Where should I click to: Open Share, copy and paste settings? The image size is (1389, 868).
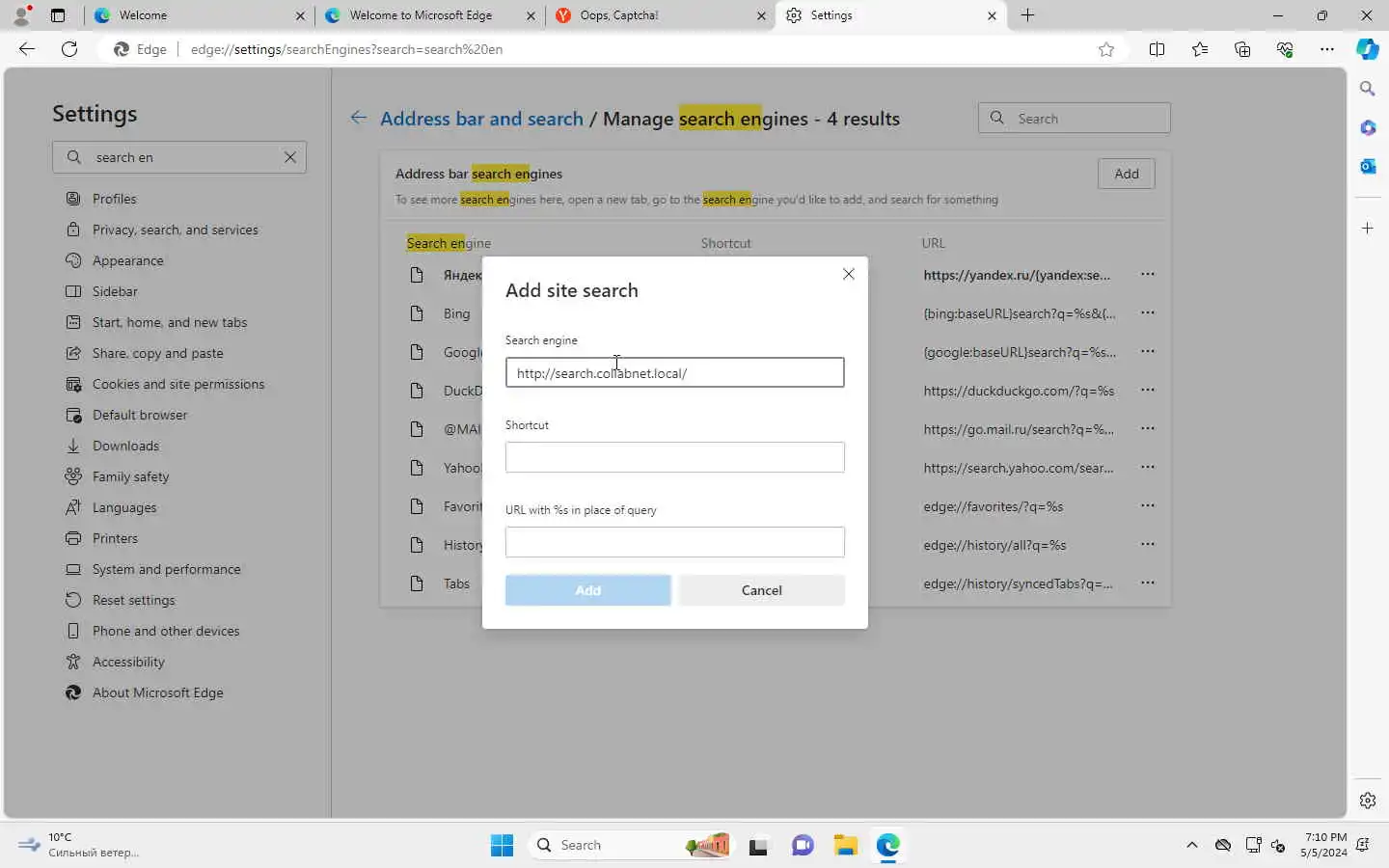pyautogui.click(x=157, y=353)
